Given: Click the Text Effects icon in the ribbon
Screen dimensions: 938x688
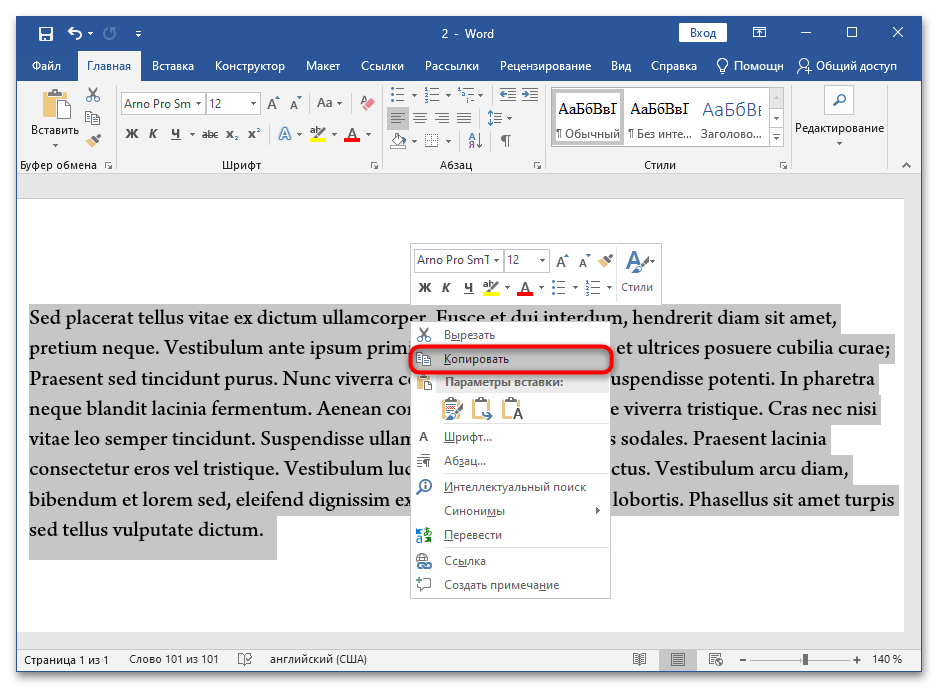Looking at the screenshot, I should pyautogui.click(x=286, y=134).
